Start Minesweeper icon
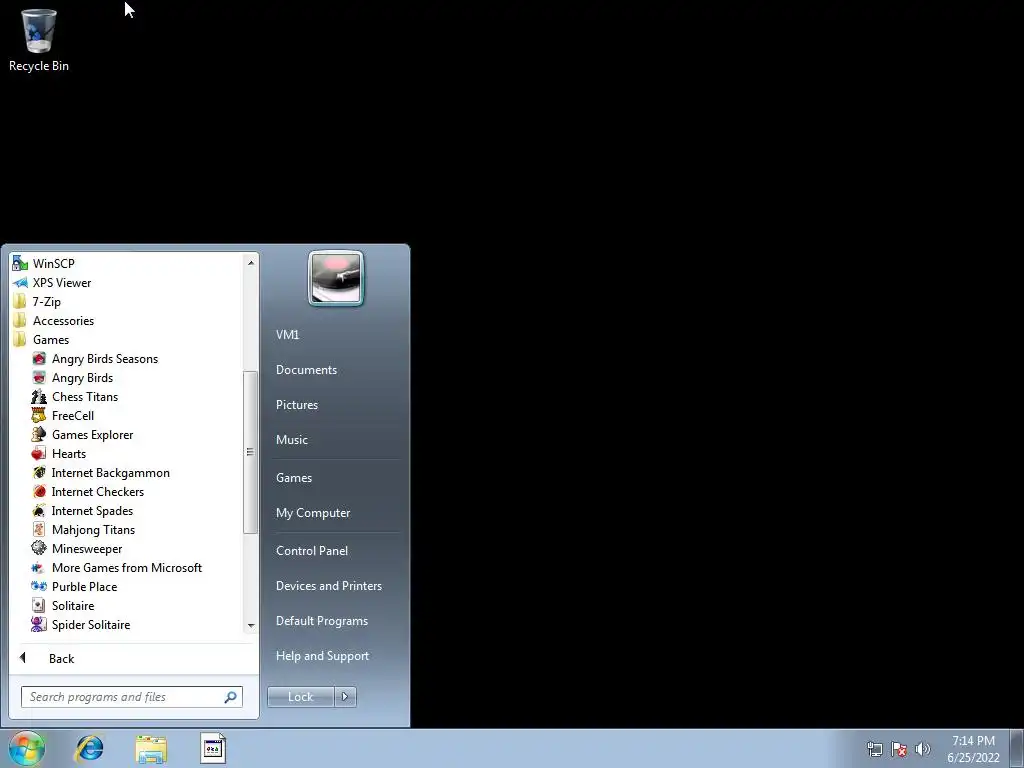This screenshot has width=1024, height=768. pyautogui.click(x=39, y=548)
